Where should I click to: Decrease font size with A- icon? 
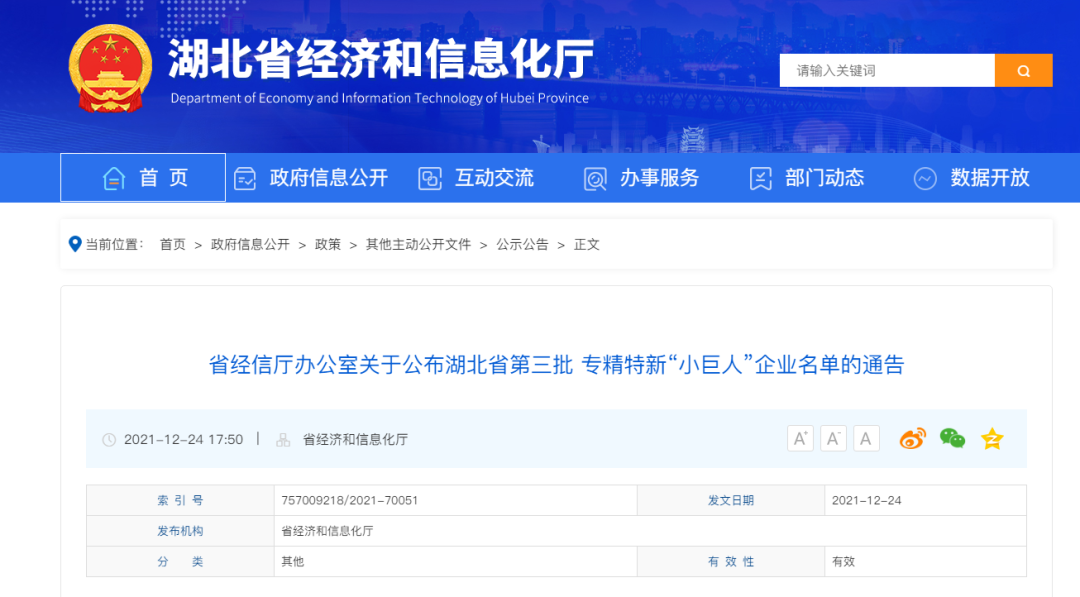point(833,438)
